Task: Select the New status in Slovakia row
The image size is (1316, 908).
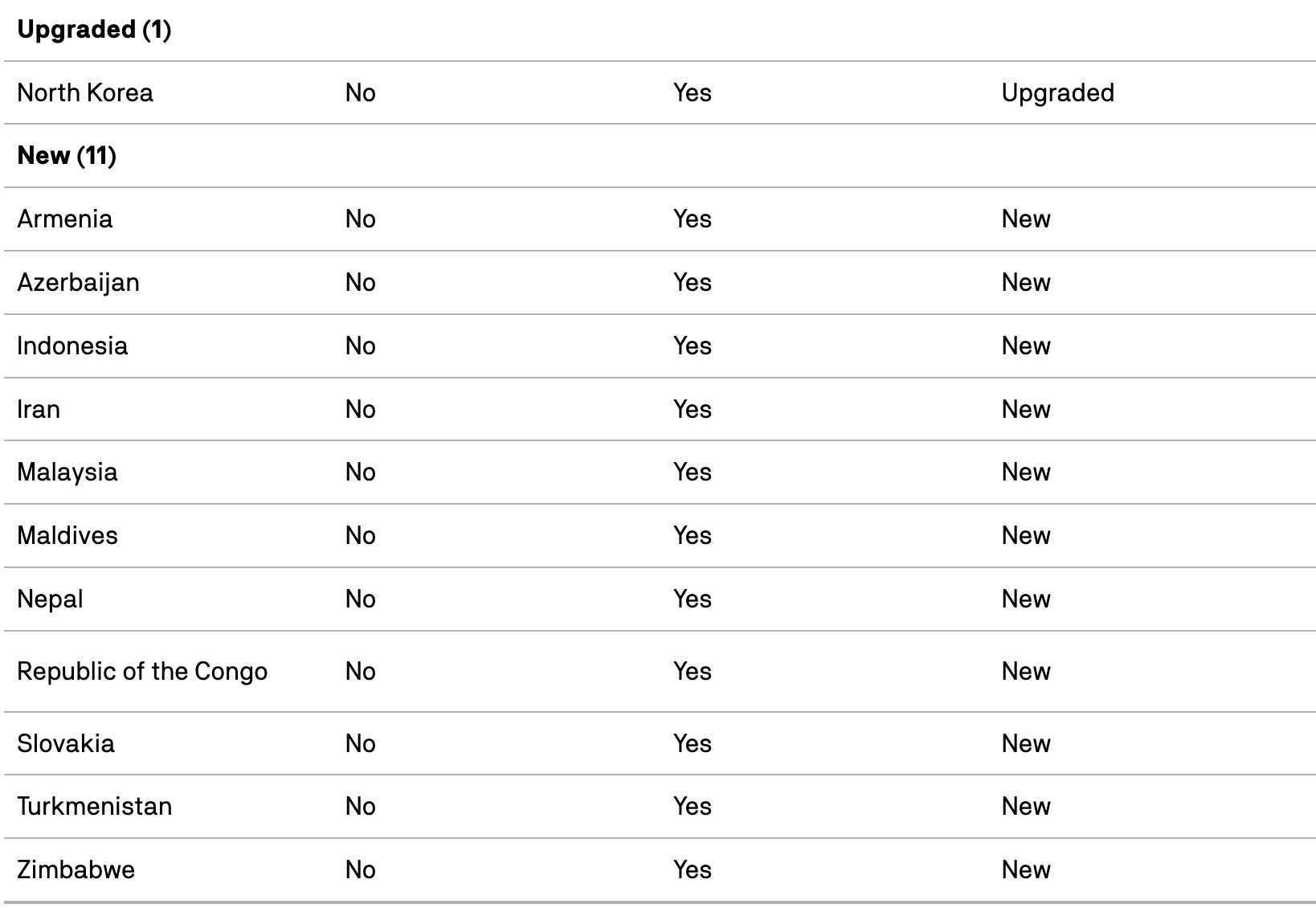Action: (1025, 743)
